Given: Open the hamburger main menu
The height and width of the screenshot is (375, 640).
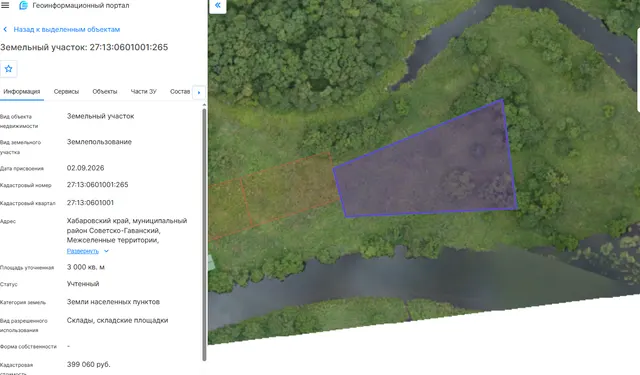Looking at the screenshot, I should (5, 5).
